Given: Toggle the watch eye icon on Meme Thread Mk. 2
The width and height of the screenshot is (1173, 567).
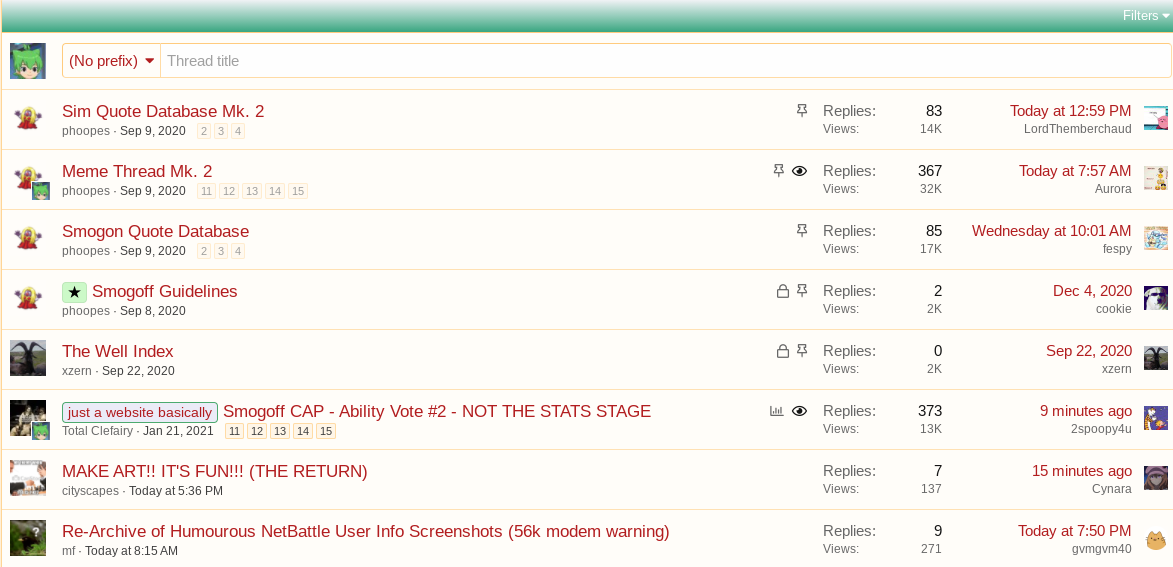Looking at the screenshot, I should (x=800, y=171).
